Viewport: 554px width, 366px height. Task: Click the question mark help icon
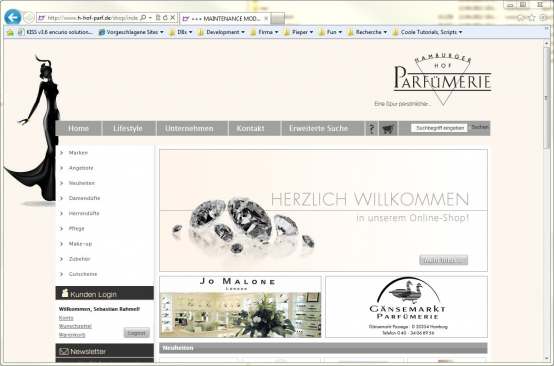click(x=371, y=129)
